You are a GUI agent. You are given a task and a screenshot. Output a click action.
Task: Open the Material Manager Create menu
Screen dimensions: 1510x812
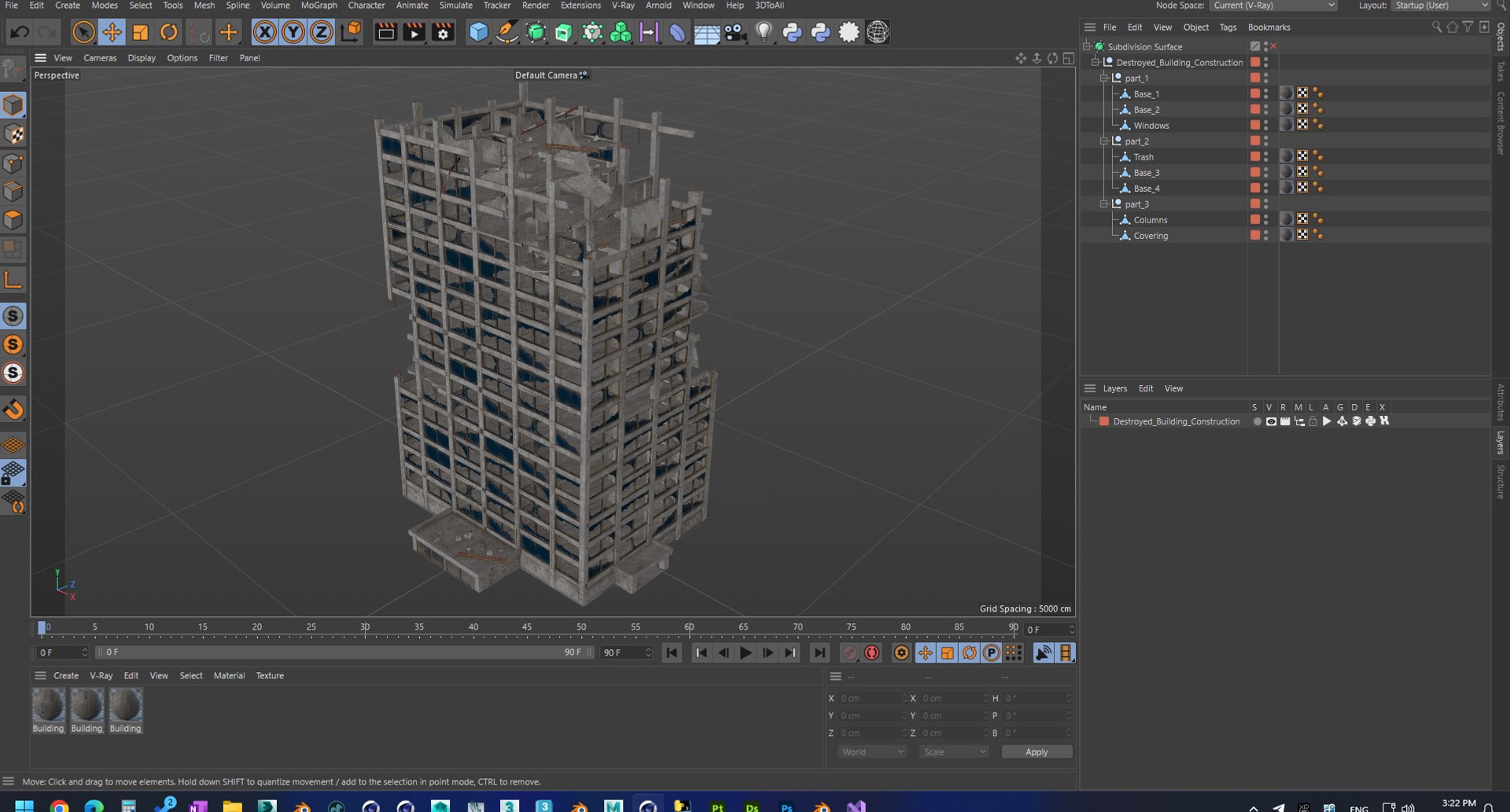(66, 676)
